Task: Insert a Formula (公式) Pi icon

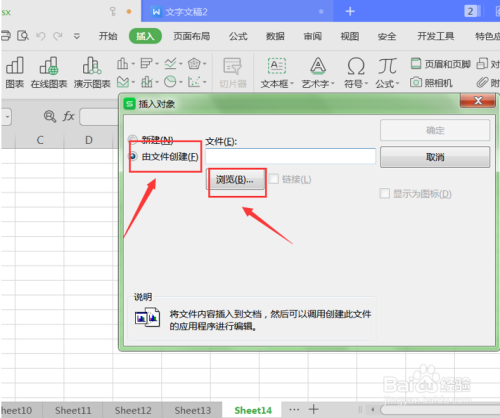Action: 387,72
